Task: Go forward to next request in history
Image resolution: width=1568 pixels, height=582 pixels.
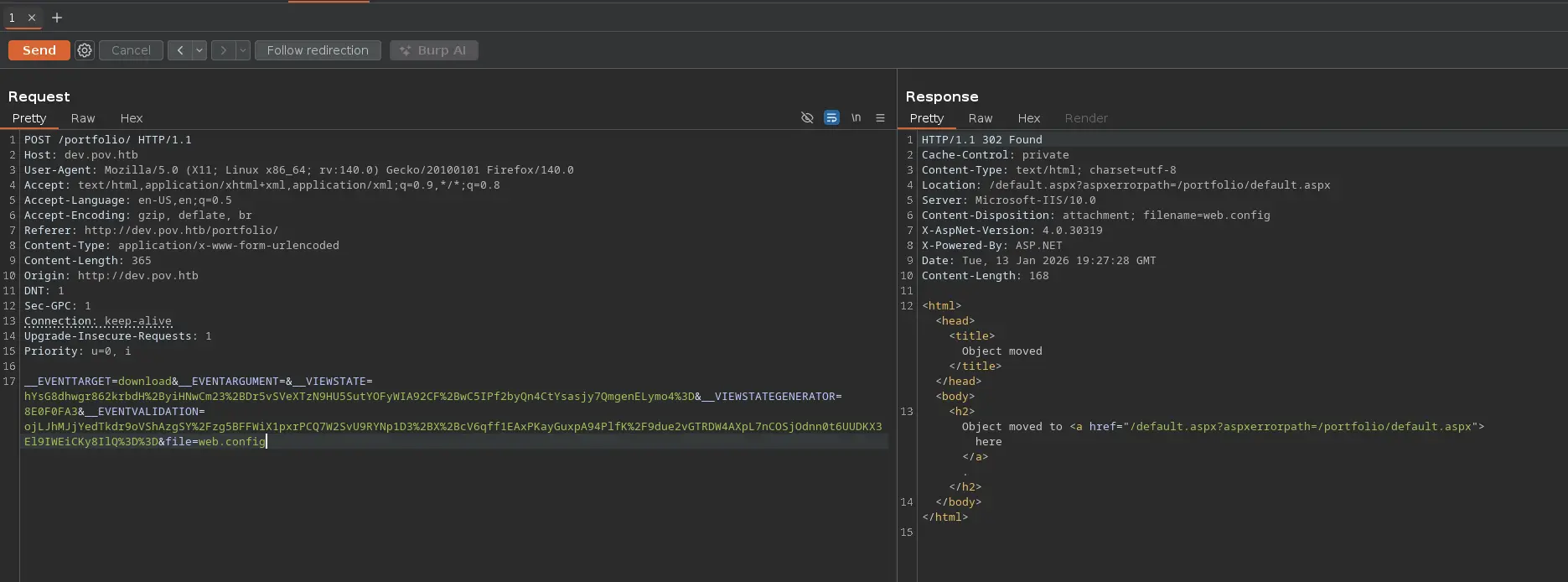Action: click(x=223, y=50)
